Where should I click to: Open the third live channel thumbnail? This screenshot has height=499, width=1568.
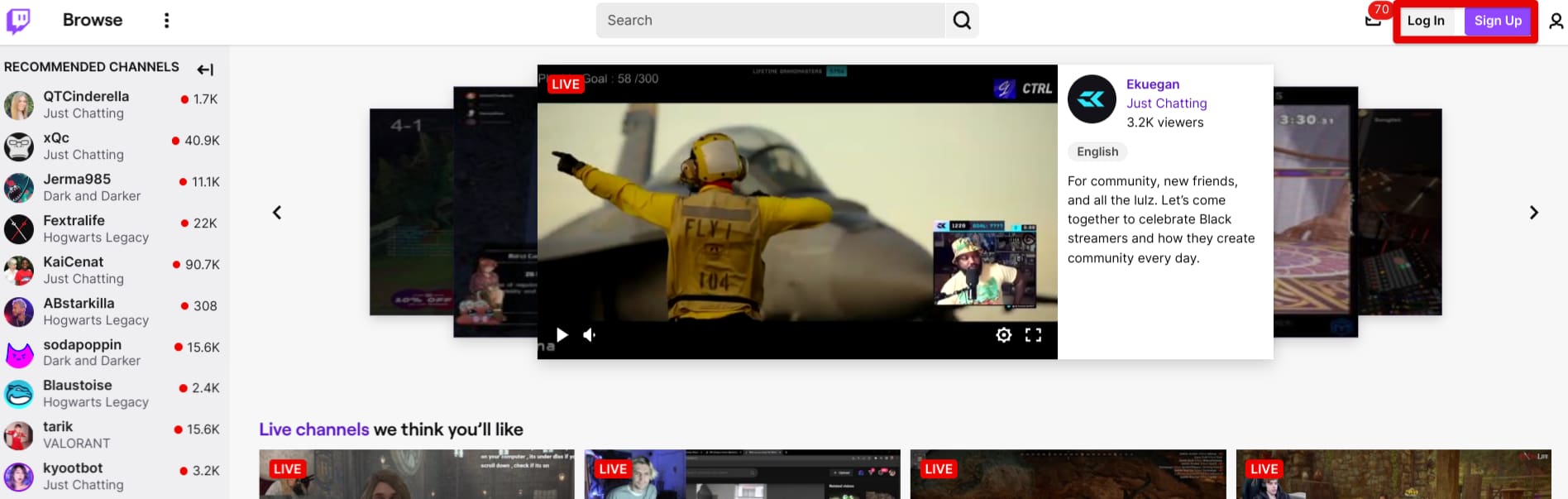pos(1068,474)
